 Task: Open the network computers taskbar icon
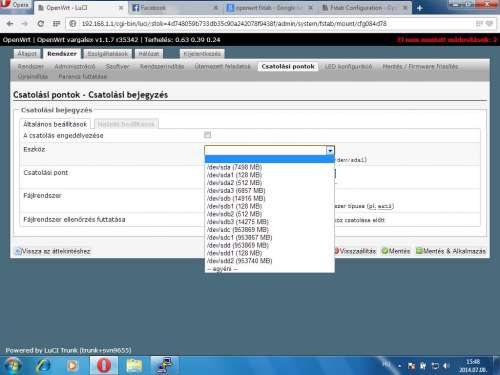[x=164, y=365]
